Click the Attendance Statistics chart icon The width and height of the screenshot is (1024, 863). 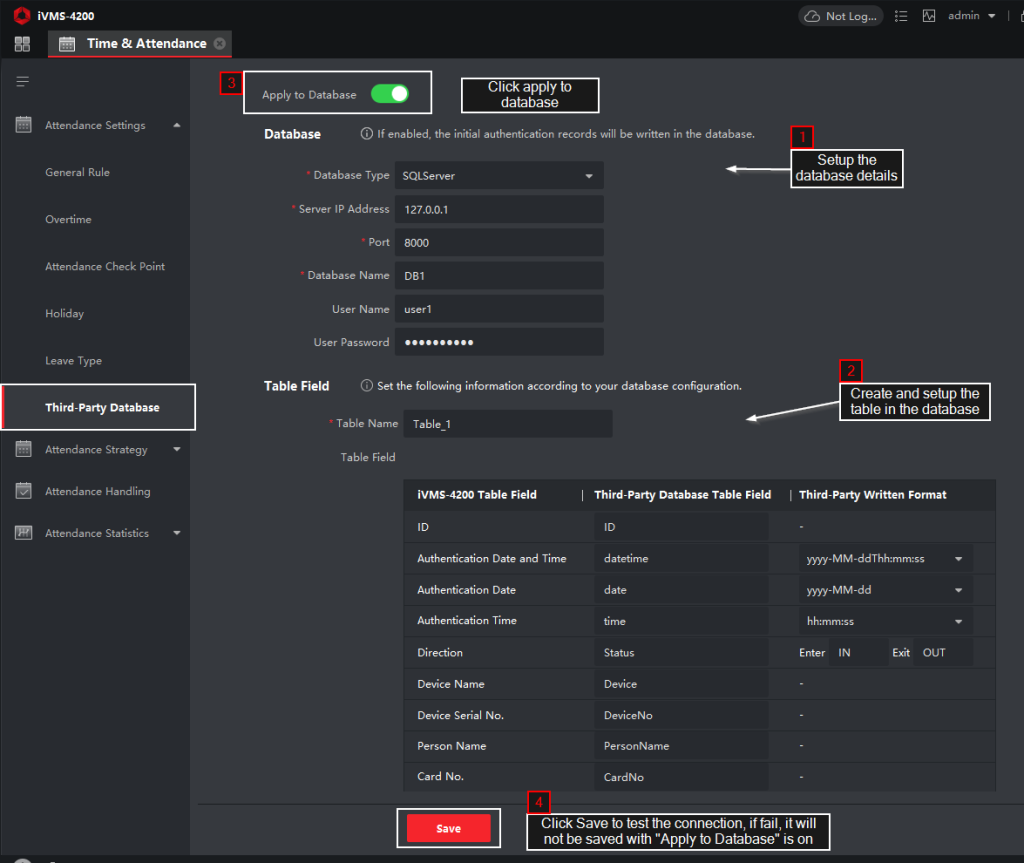(x=24, y=532)
